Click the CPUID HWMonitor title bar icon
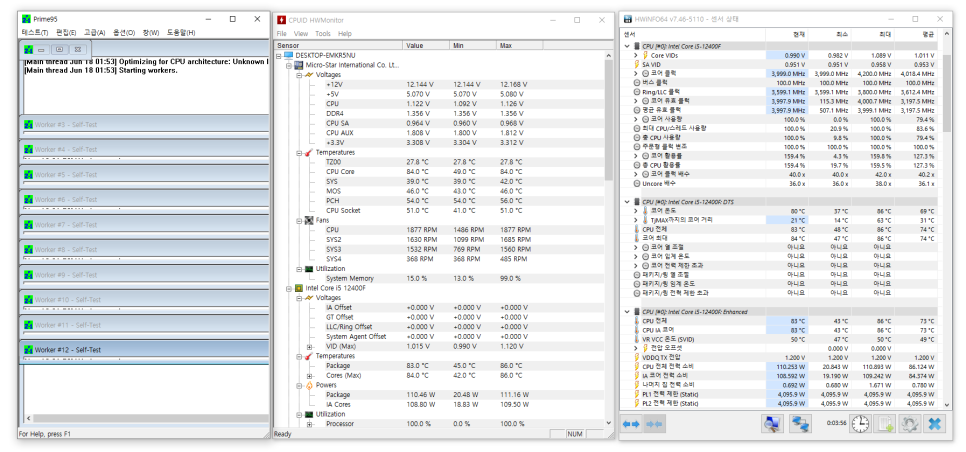This screenshot has width=966, height=452. [x=282, y=20]
